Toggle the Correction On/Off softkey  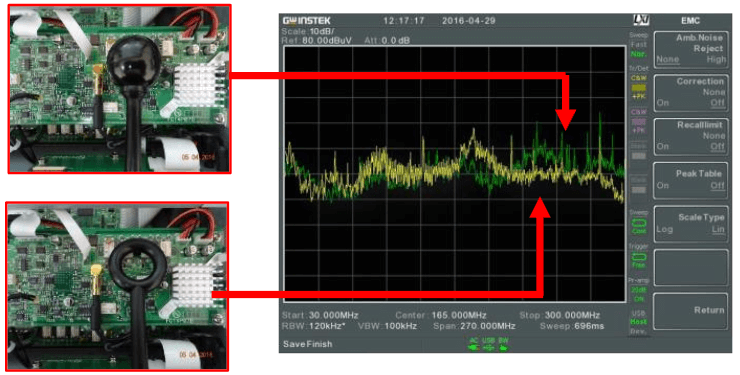click(x=690, y=92)
